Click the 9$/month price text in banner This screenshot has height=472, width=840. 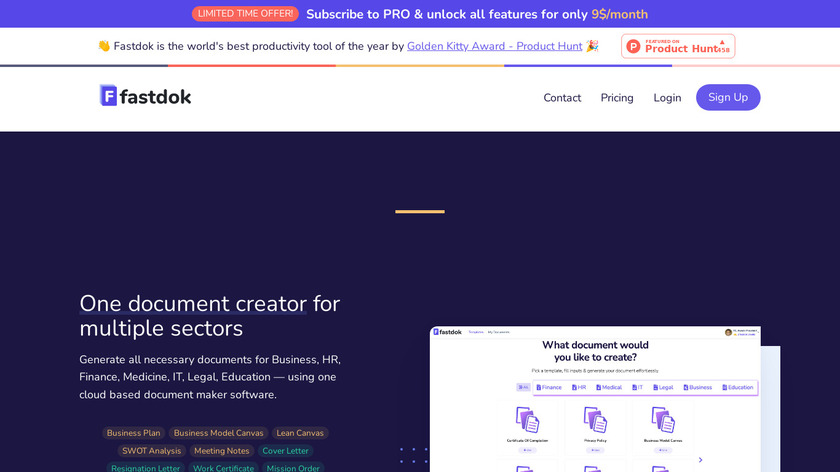tap(620, 14)
